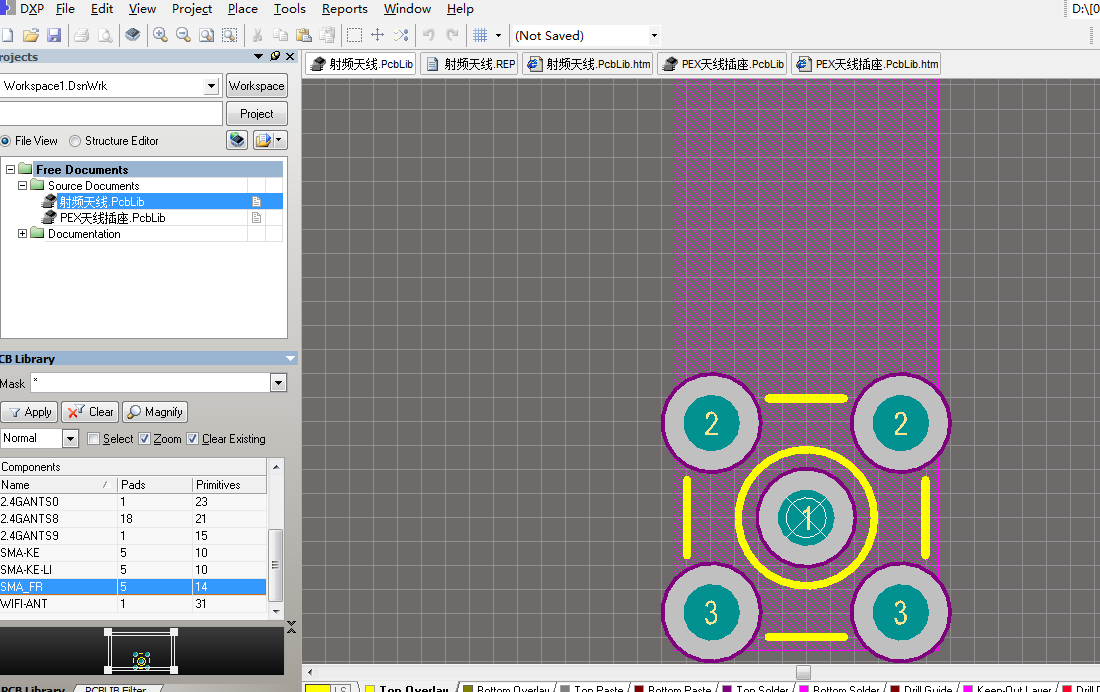Select the Structure Editor radio button
Screen dimensions: 1100x692
pyautogui.click(x=75, y=141)
